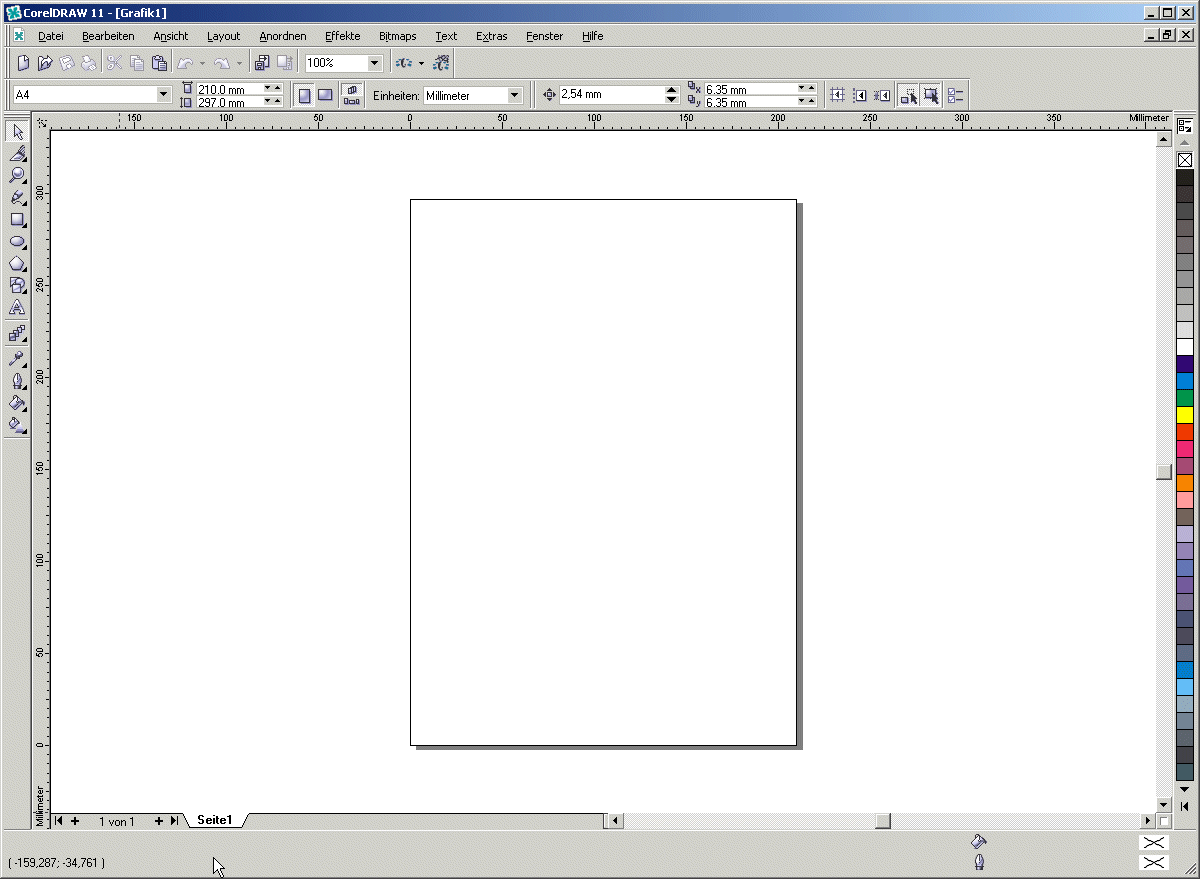Select the Eyedropper tool
Image resolution: width=1200 pixels, height=879 pixels.
click(x=17, y=358)
